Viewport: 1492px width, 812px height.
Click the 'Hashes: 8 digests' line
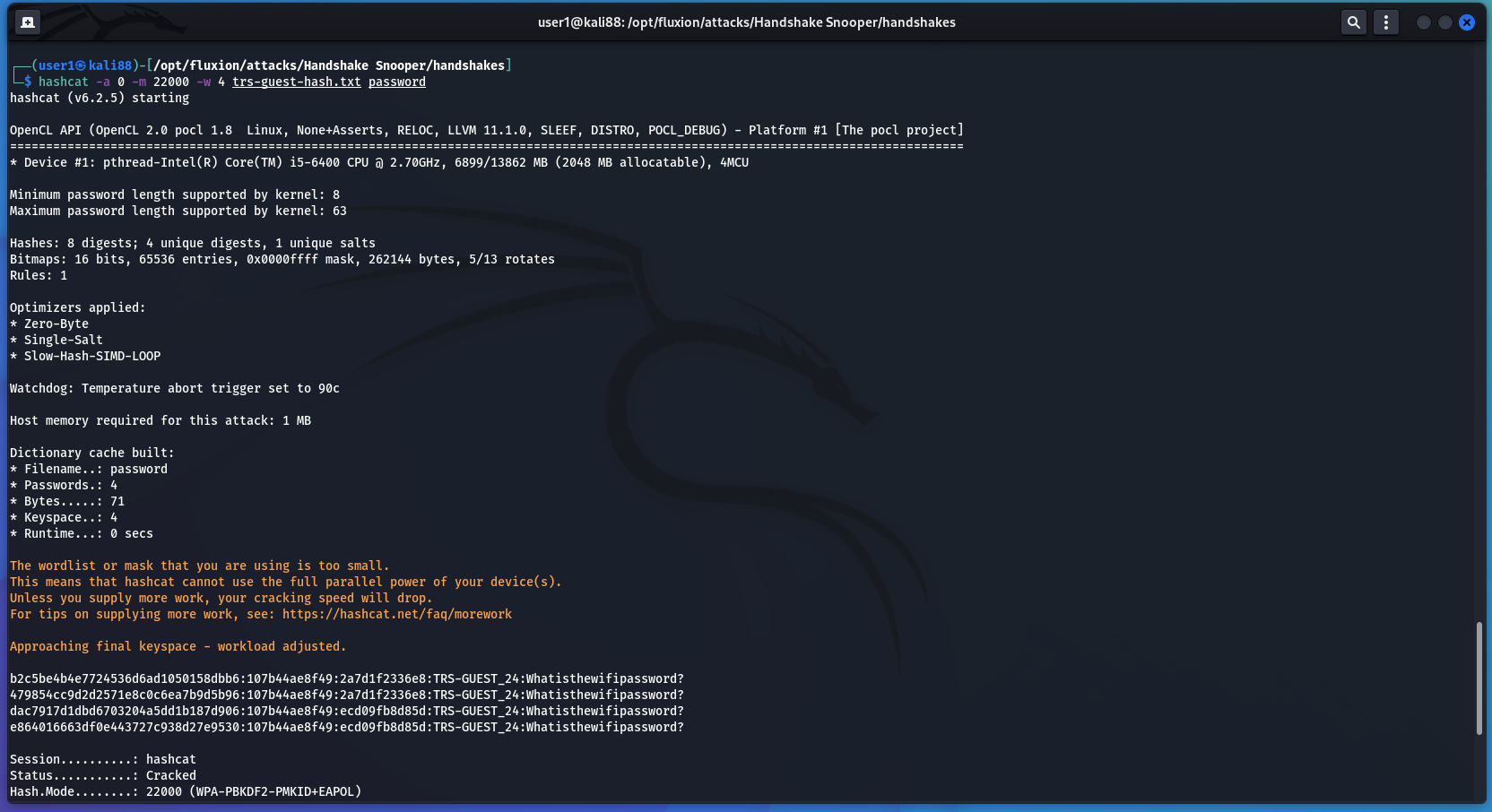point(193,243)
